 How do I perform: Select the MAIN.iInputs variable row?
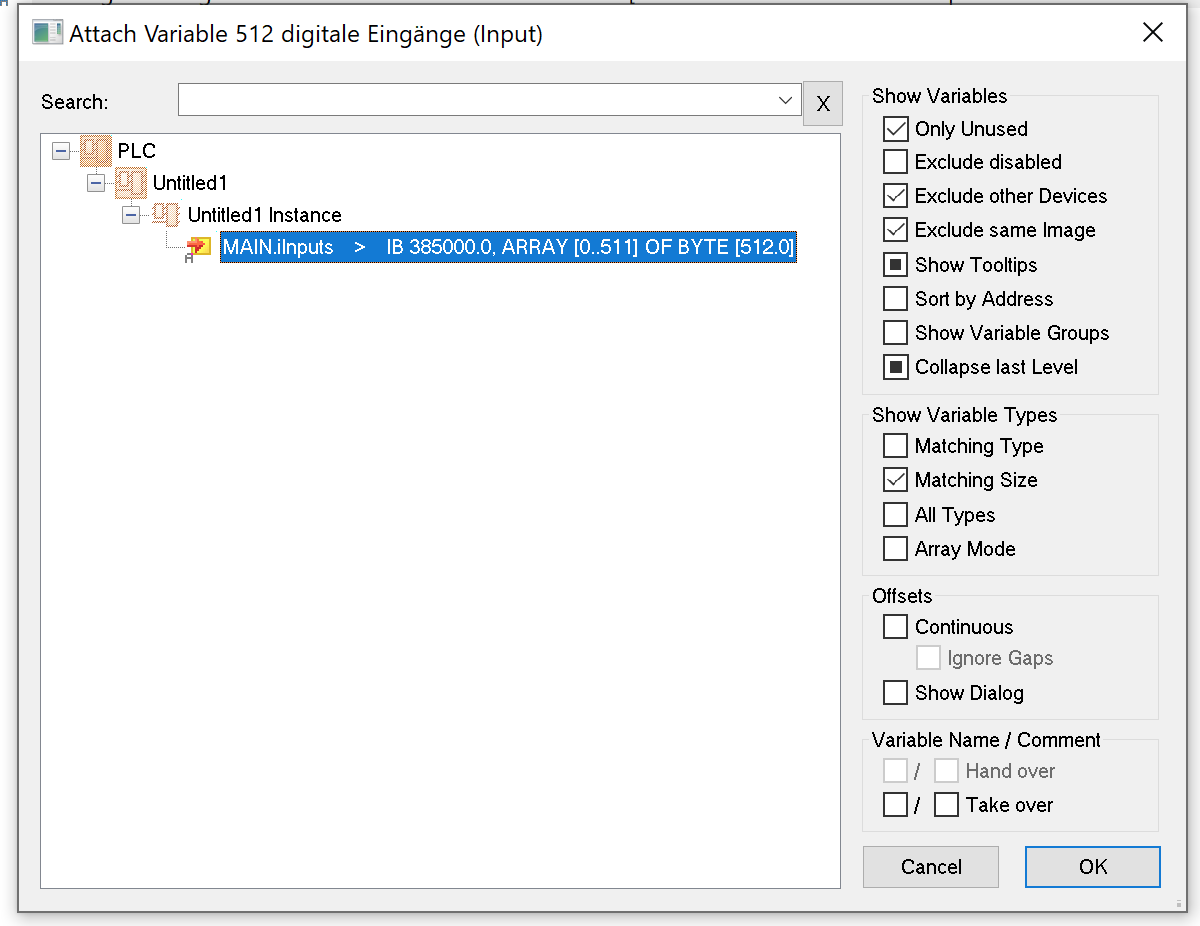point(508,247)
